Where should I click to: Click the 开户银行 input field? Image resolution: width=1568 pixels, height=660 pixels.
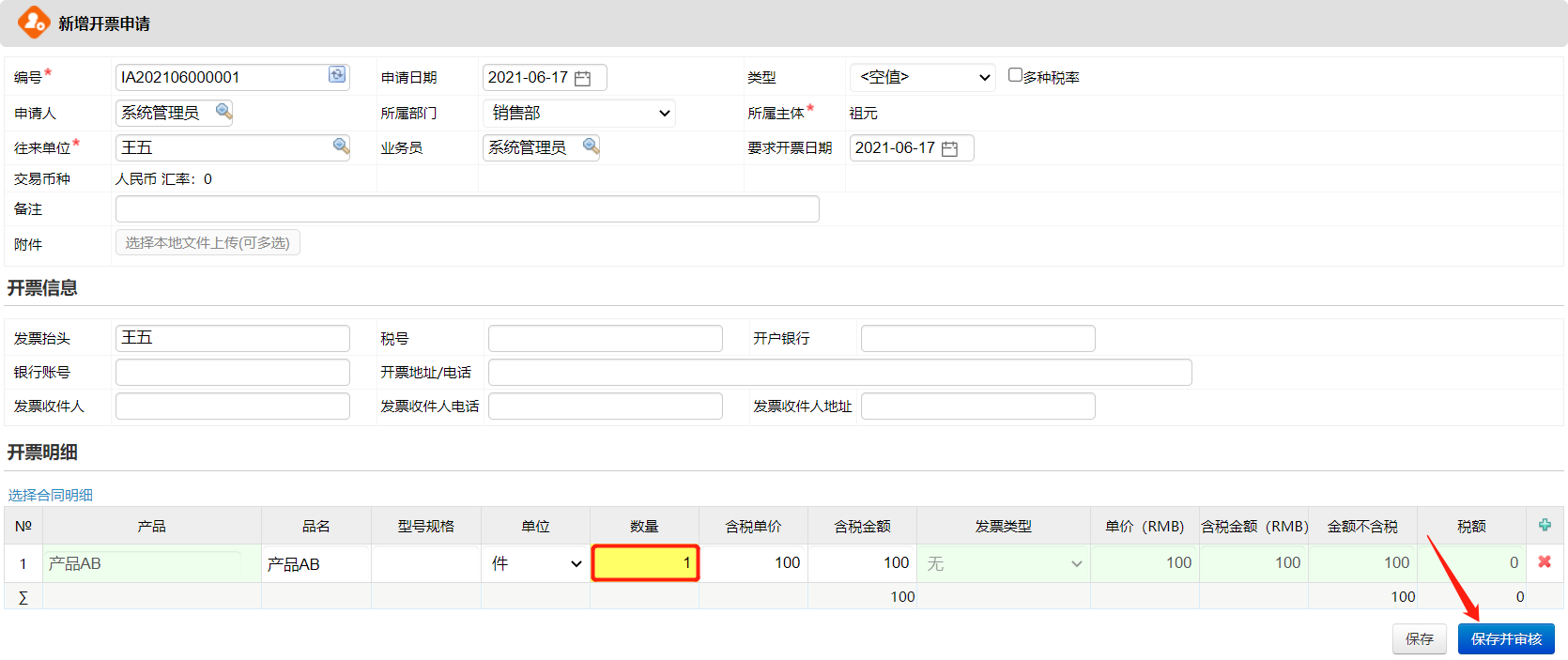[x=977, y=338]
